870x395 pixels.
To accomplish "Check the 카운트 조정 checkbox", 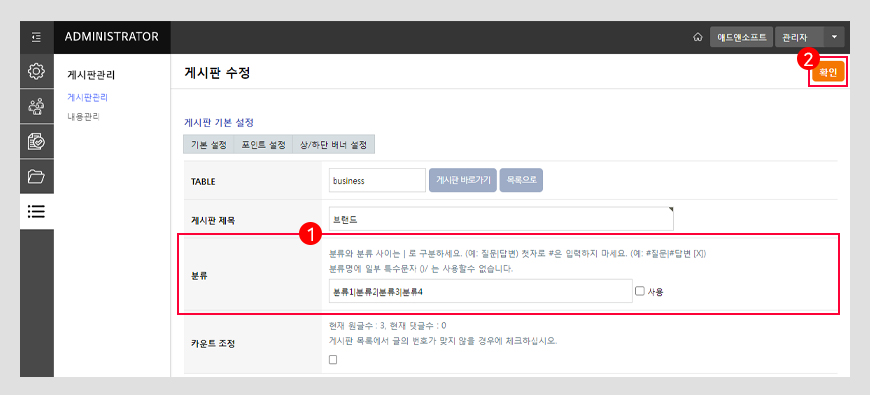I will point(333,359).
